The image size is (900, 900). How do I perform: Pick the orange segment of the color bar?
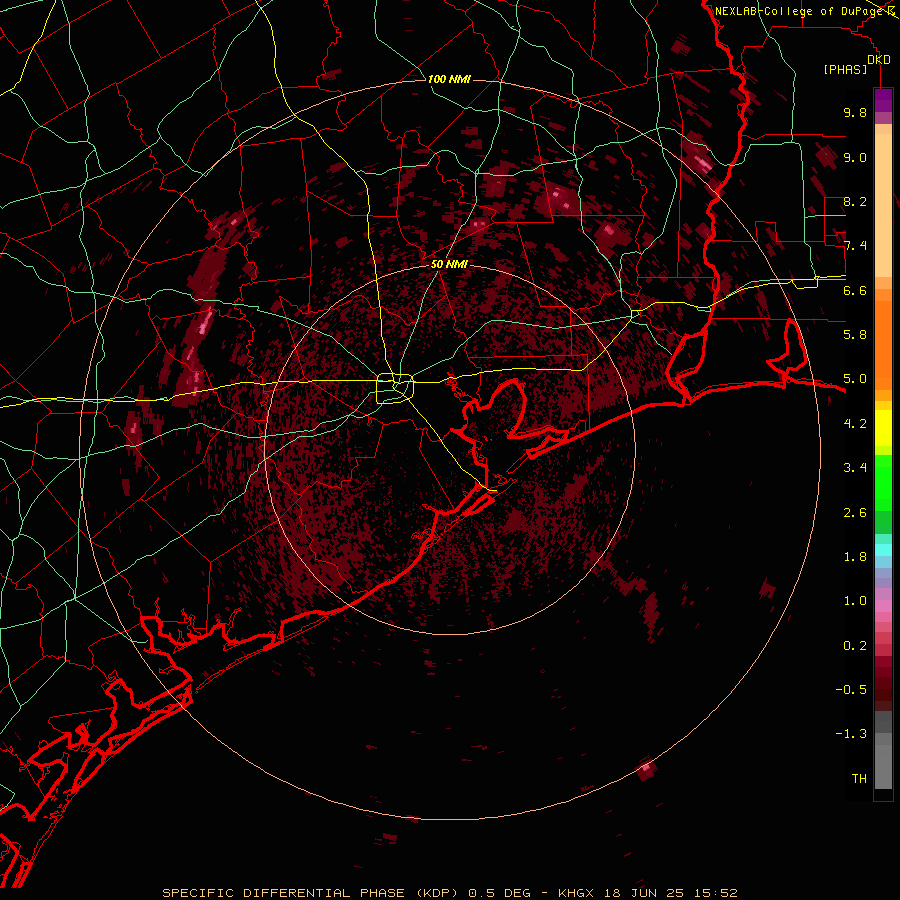(x=883, y=346)
